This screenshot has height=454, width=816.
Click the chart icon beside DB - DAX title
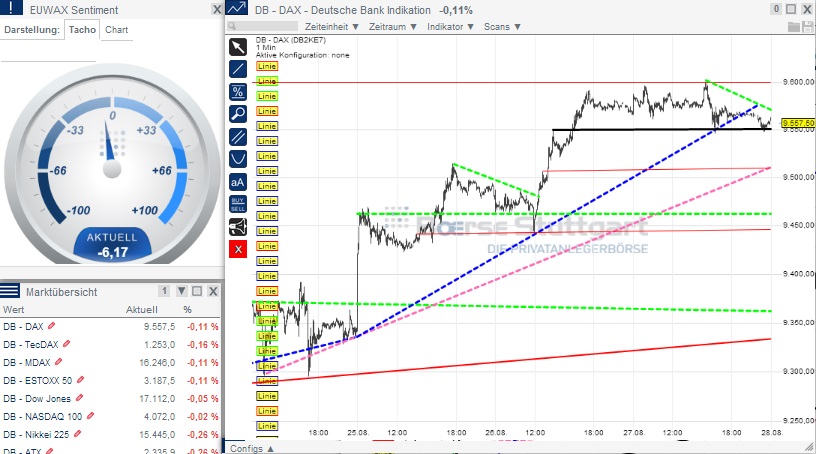(x=237, y=8)
